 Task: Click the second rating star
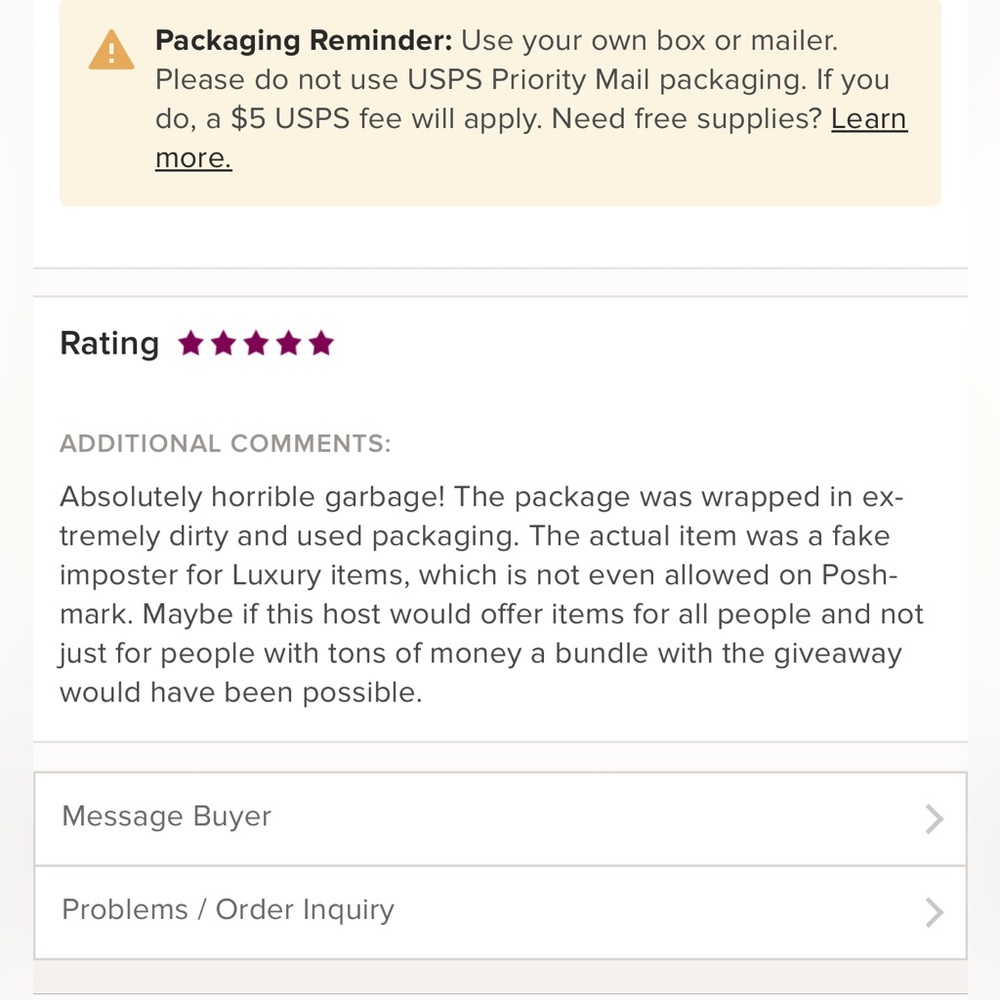[224, 345]
